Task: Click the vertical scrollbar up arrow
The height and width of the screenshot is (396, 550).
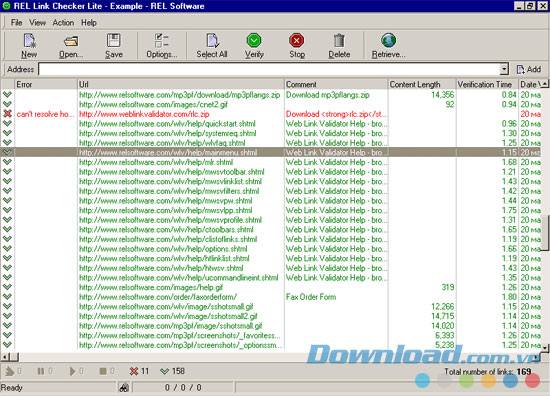Action: [544, 84]
